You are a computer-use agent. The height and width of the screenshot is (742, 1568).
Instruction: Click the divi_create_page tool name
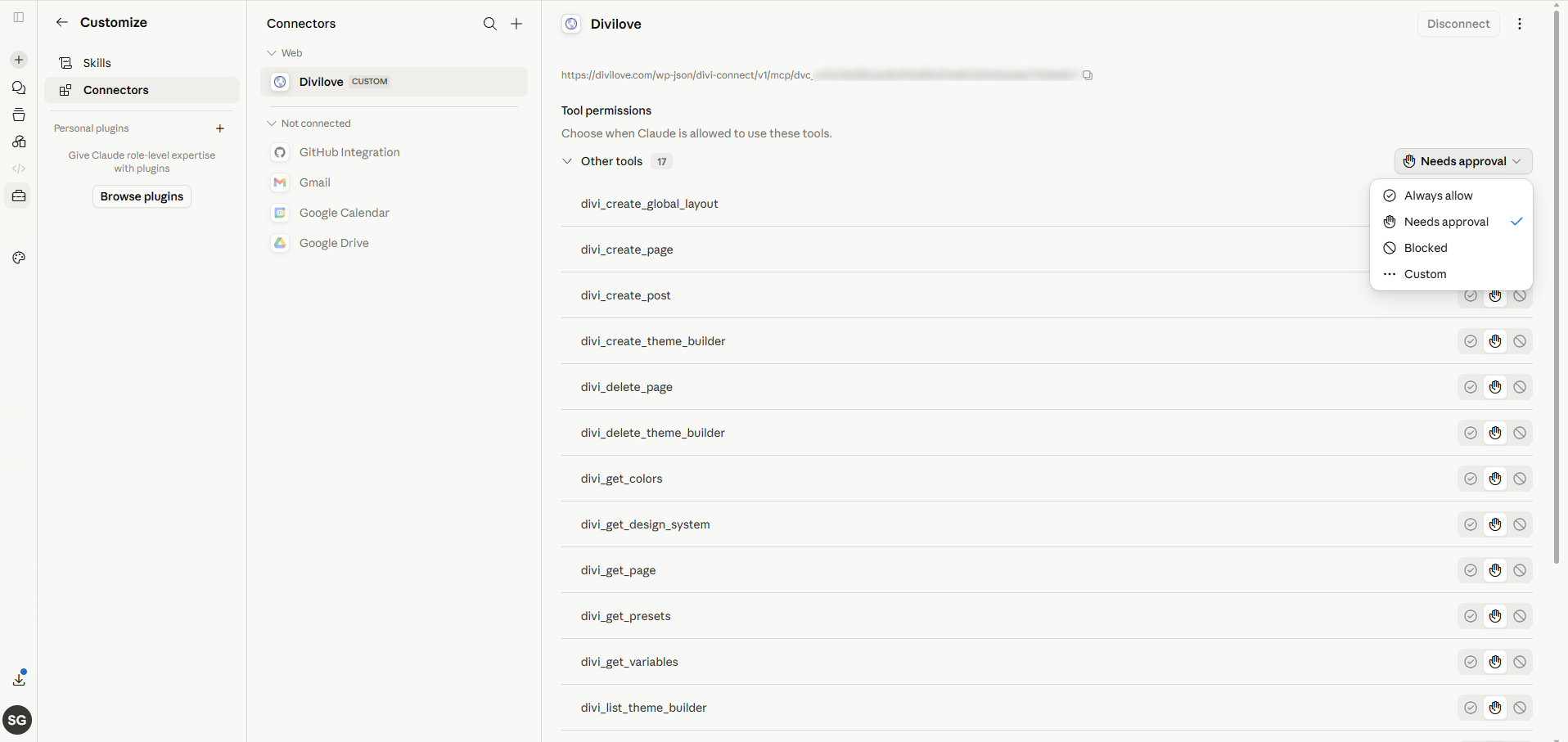click(x=627, y=250)
